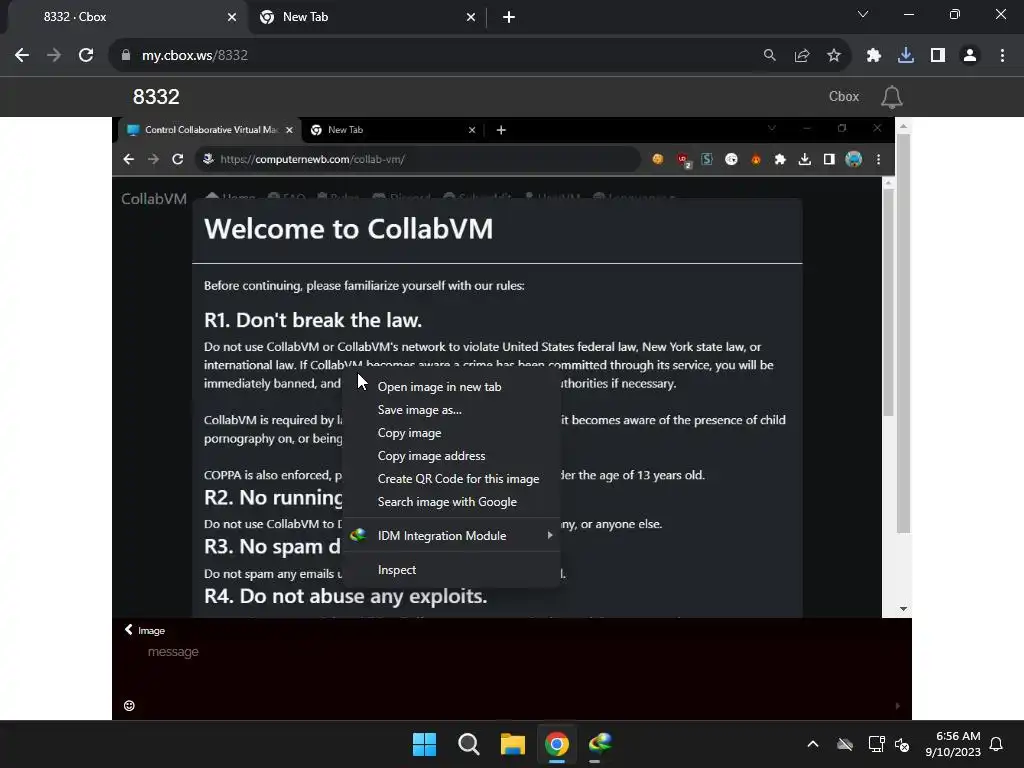Open a new Chrome tab with plus button
This screenshot has width=1024, height=768.
coord(509,17)
